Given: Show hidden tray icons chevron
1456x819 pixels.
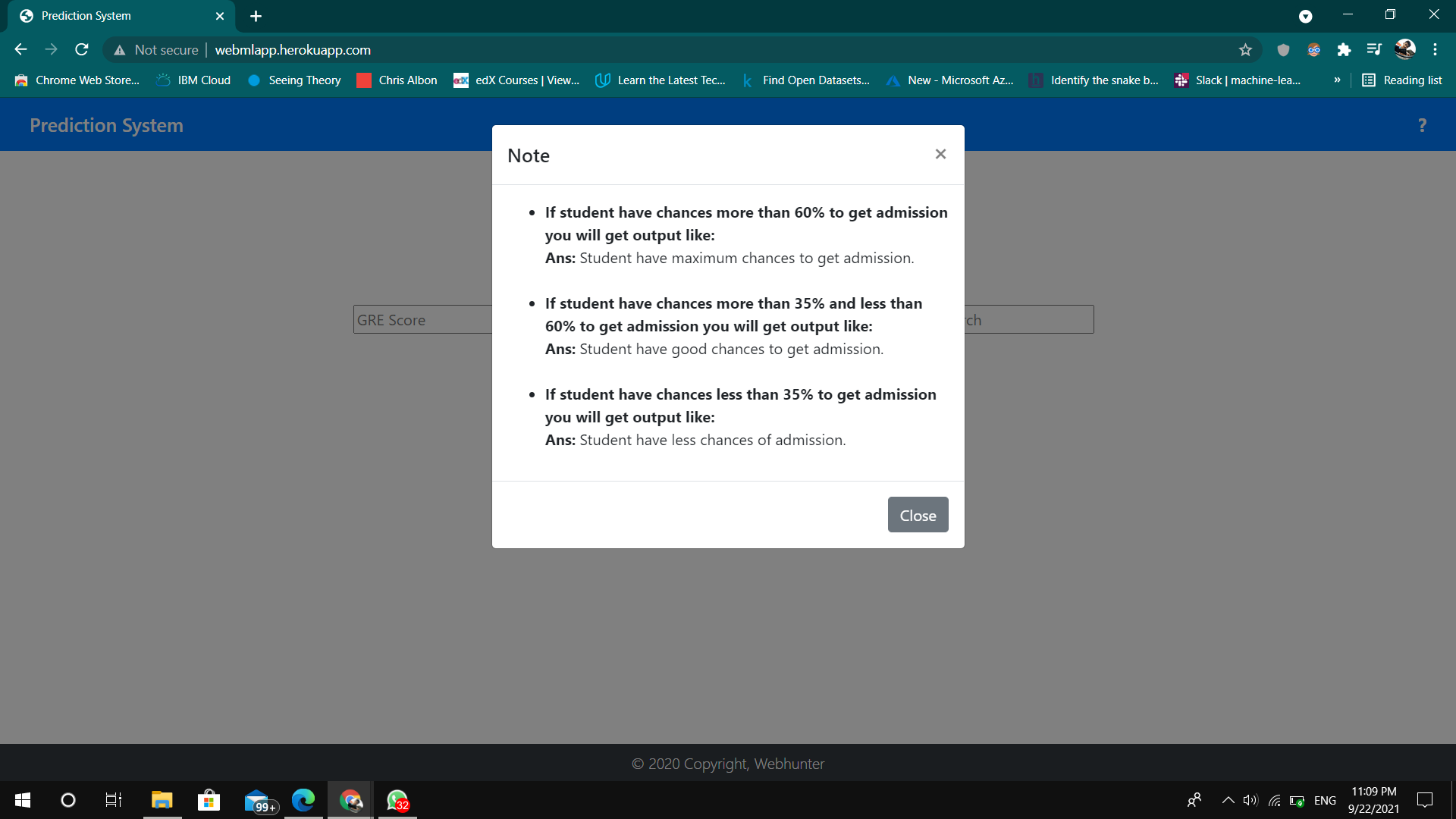Looking at the screenshot, I should pyautogui.click(x=1228, y=800).
